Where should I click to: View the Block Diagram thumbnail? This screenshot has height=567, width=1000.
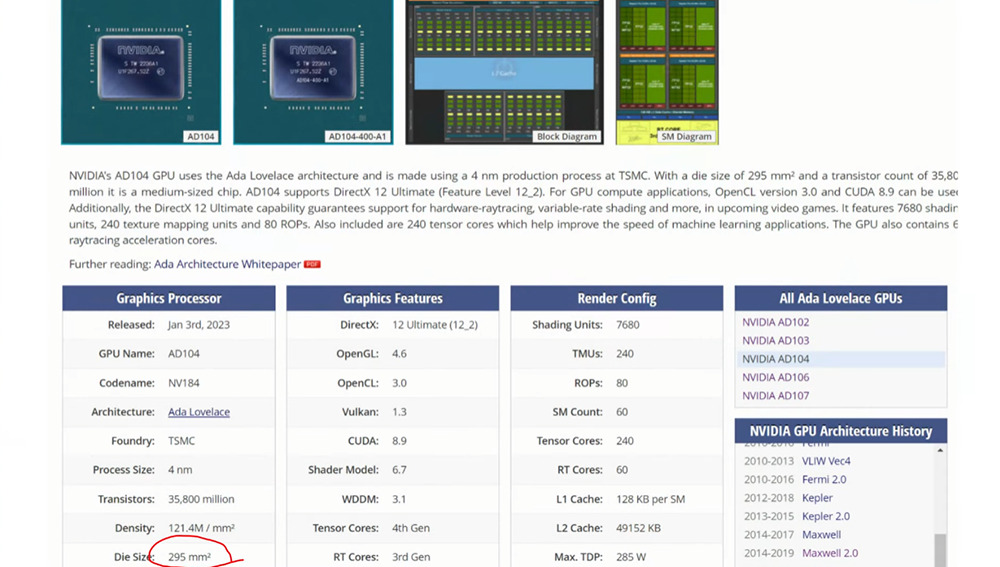click(504, 71)
